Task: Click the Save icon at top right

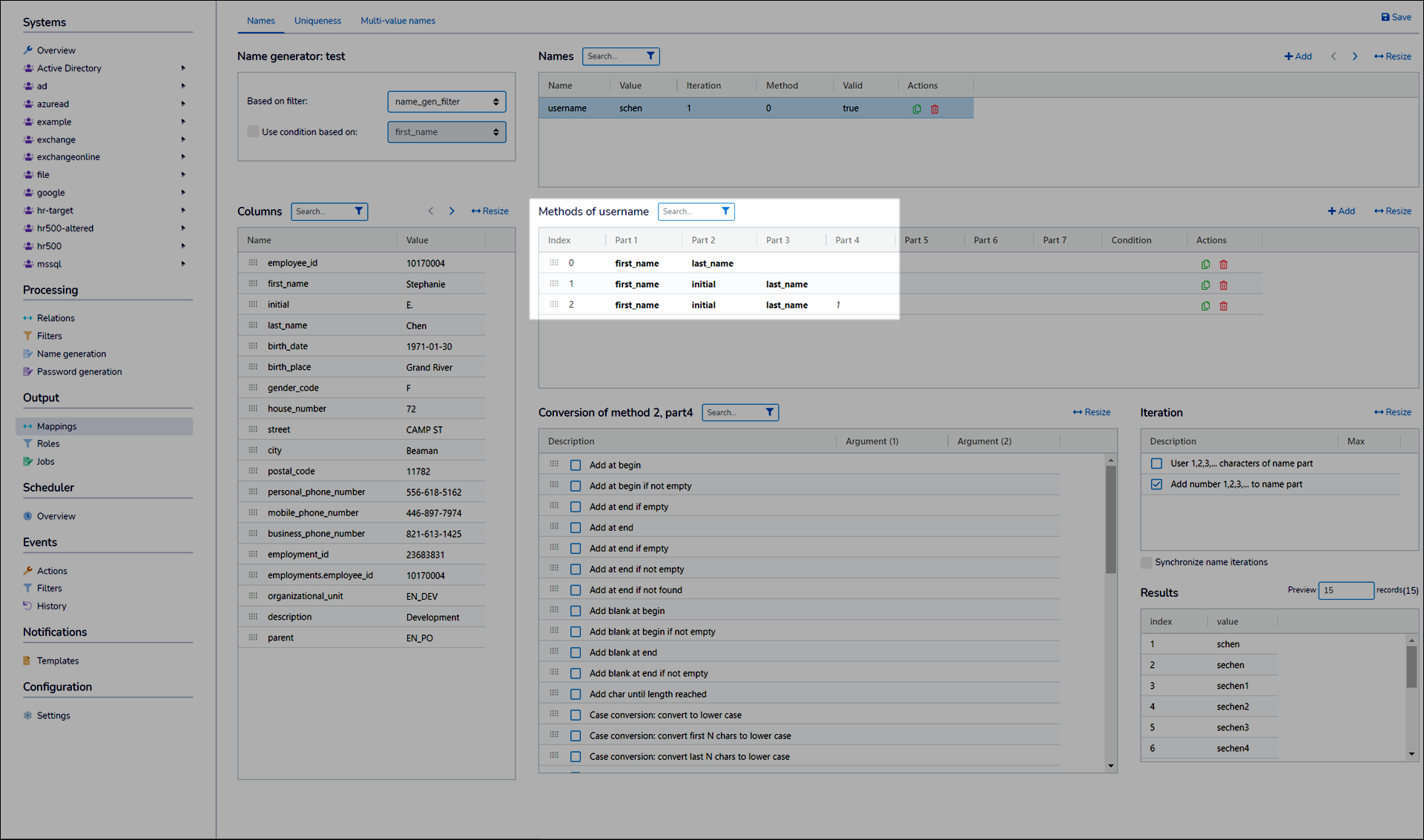Action: (1385, 17)
